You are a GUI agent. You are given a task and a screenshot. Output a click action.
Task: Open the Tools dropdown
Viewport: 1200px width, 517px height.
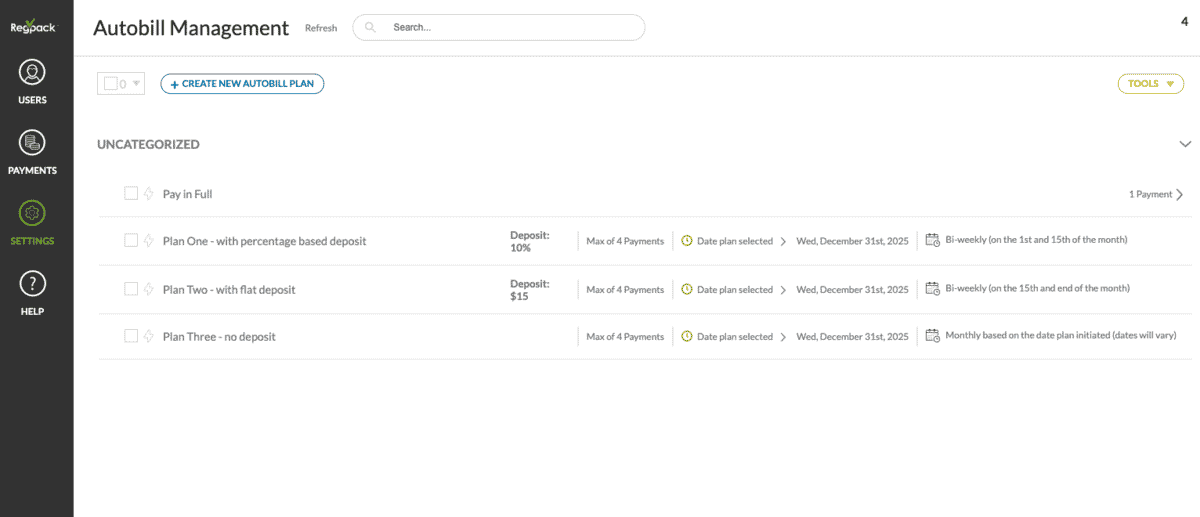pos(1150,84)
